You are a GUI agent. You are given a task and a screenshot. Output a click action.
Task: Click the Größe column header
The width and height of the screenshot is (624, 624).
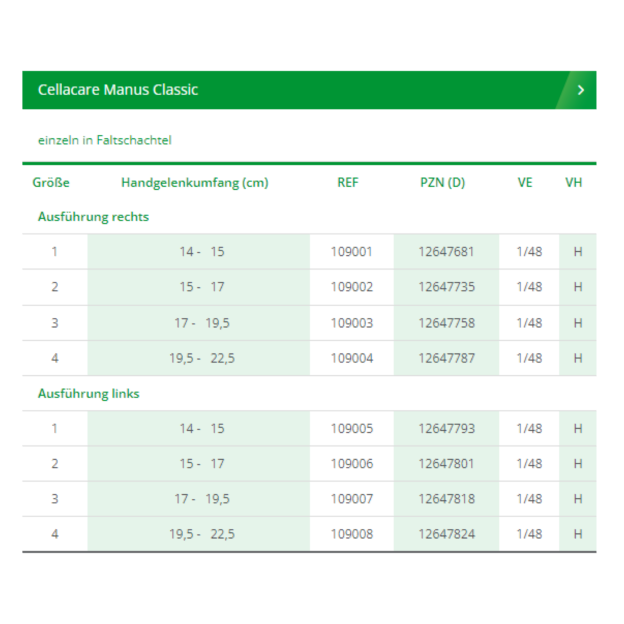point(51,183)
